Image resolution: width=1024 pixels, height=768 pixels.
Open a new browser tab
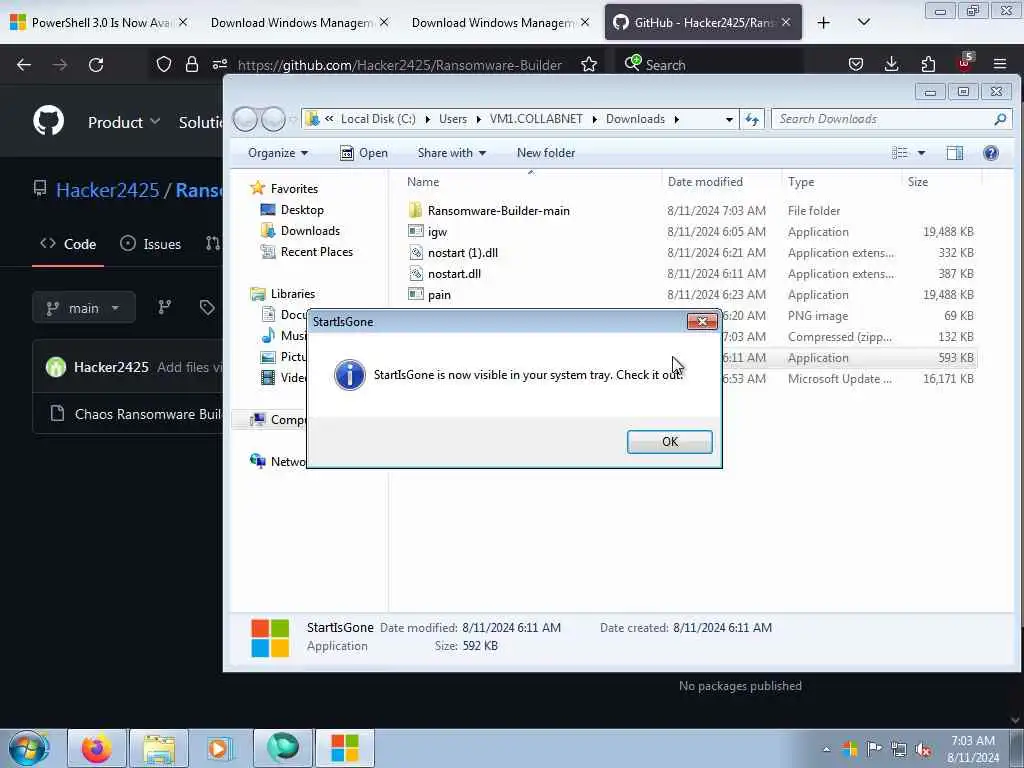[x=824, y=23]
